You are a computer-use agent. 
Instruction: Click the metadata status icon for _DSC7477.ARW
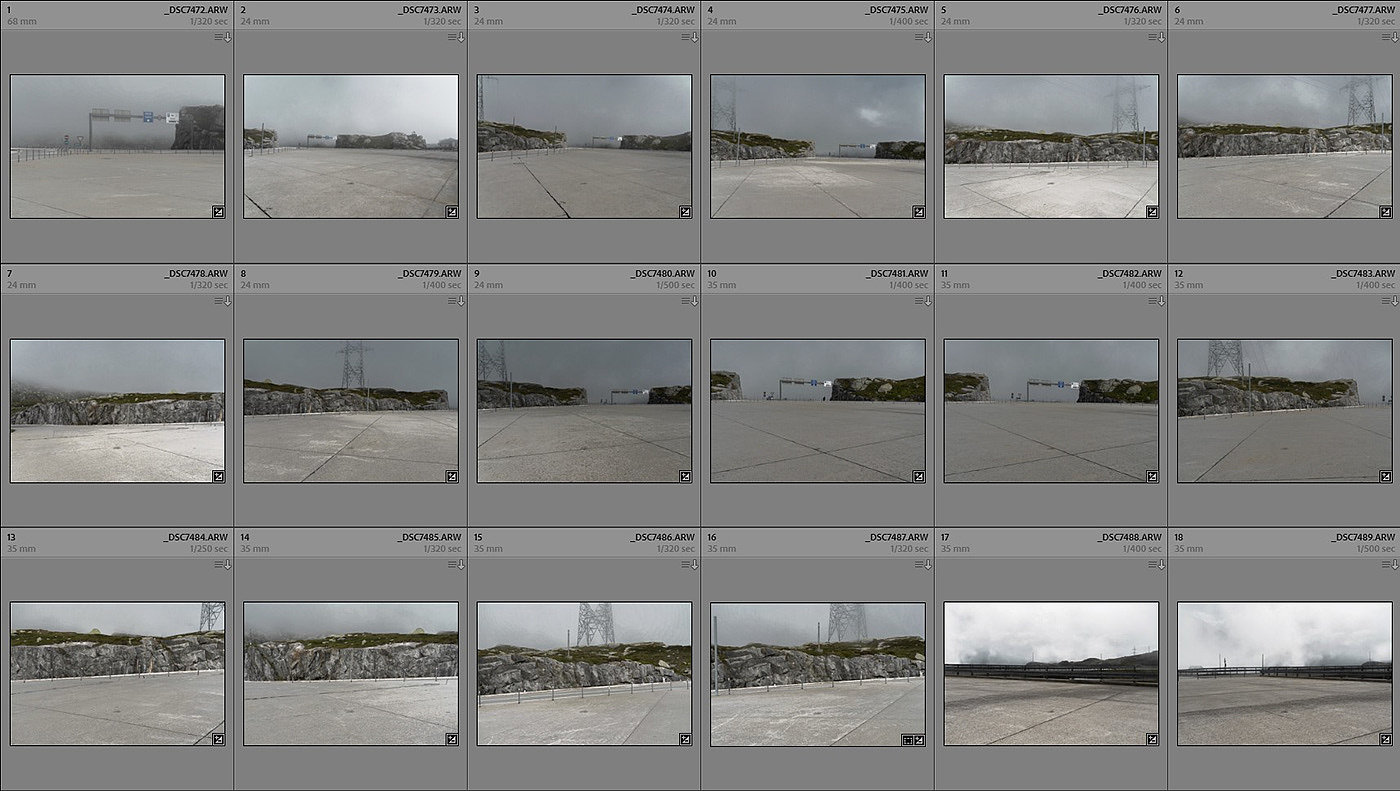tap(1391, 37)
